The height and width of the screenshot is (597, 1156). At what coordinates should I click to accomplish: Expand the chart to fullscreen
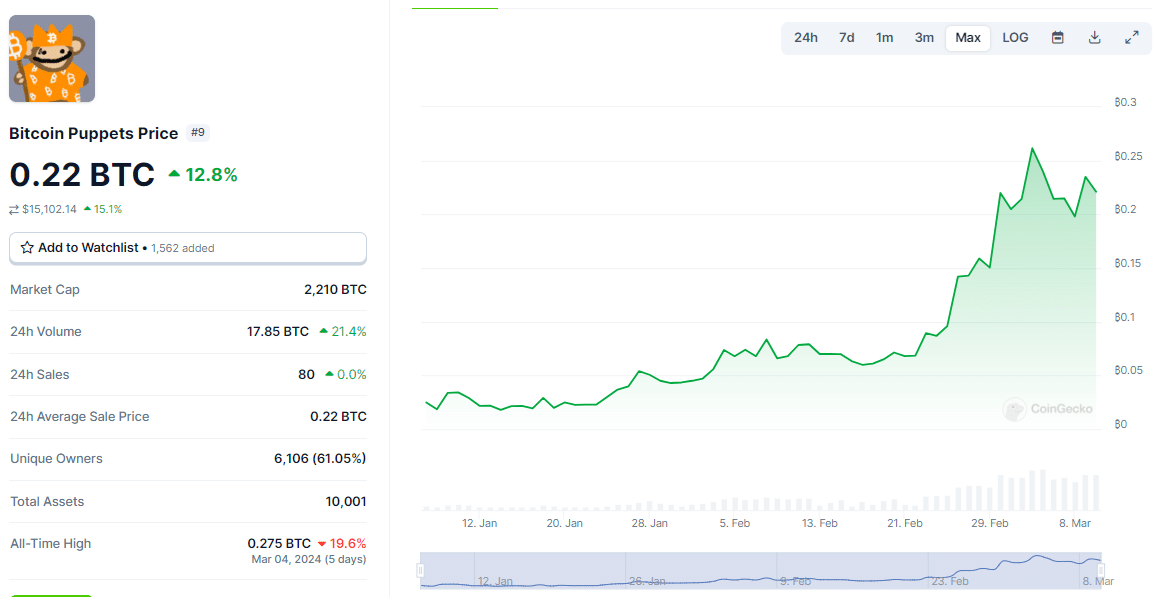1132,38
